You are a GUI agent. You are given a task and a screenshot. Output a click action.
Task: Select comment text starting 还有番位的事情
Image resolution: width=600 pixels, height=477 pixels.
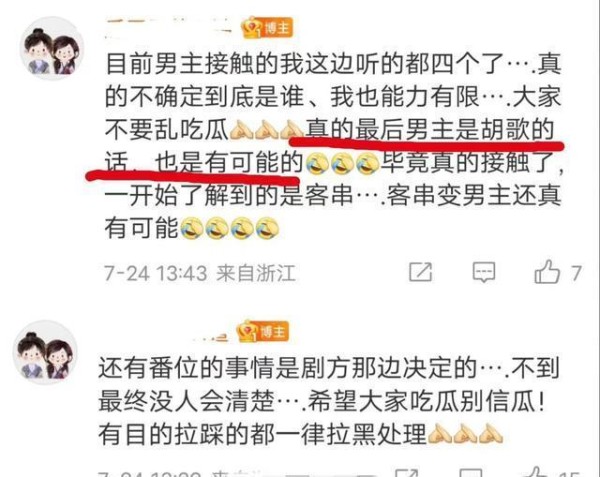point(328,401)
